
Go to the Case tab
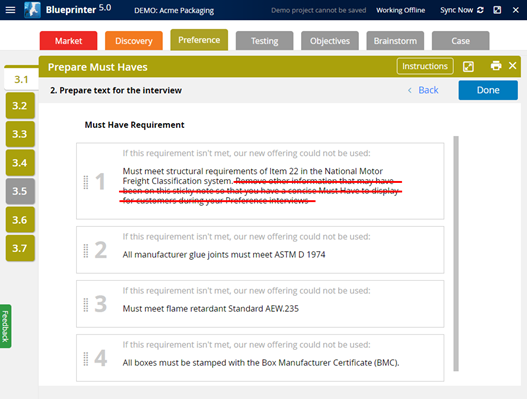tap(460, 41)
